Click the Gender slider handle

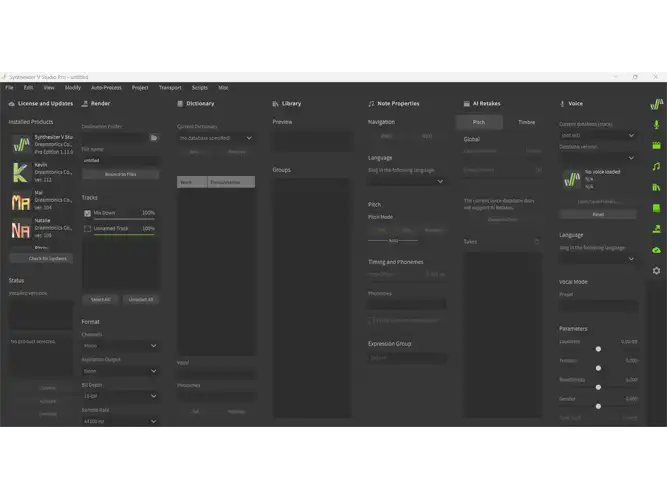(598, 406)
